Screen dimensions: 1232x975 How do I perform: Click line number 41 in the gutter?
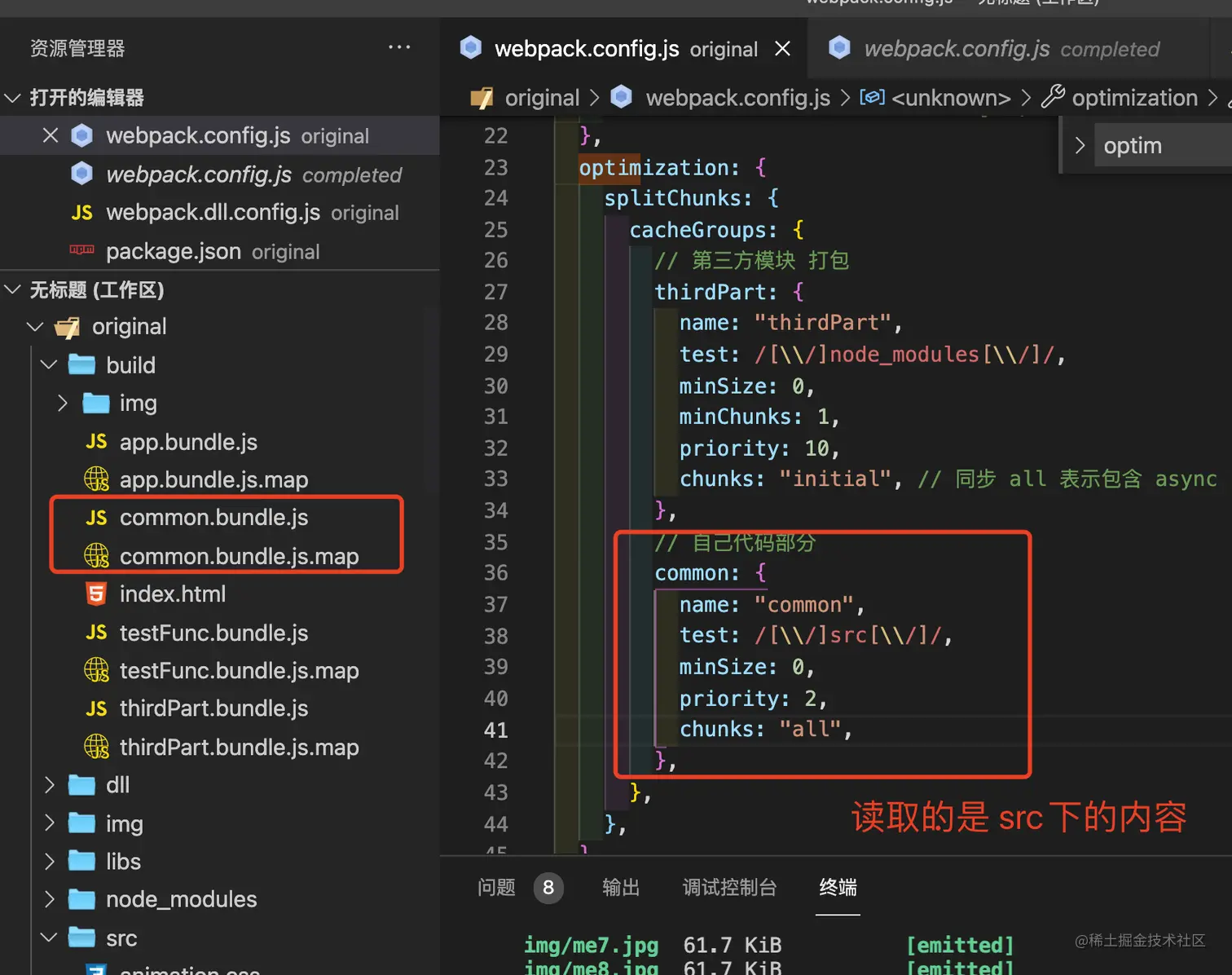tap(495, 730)
